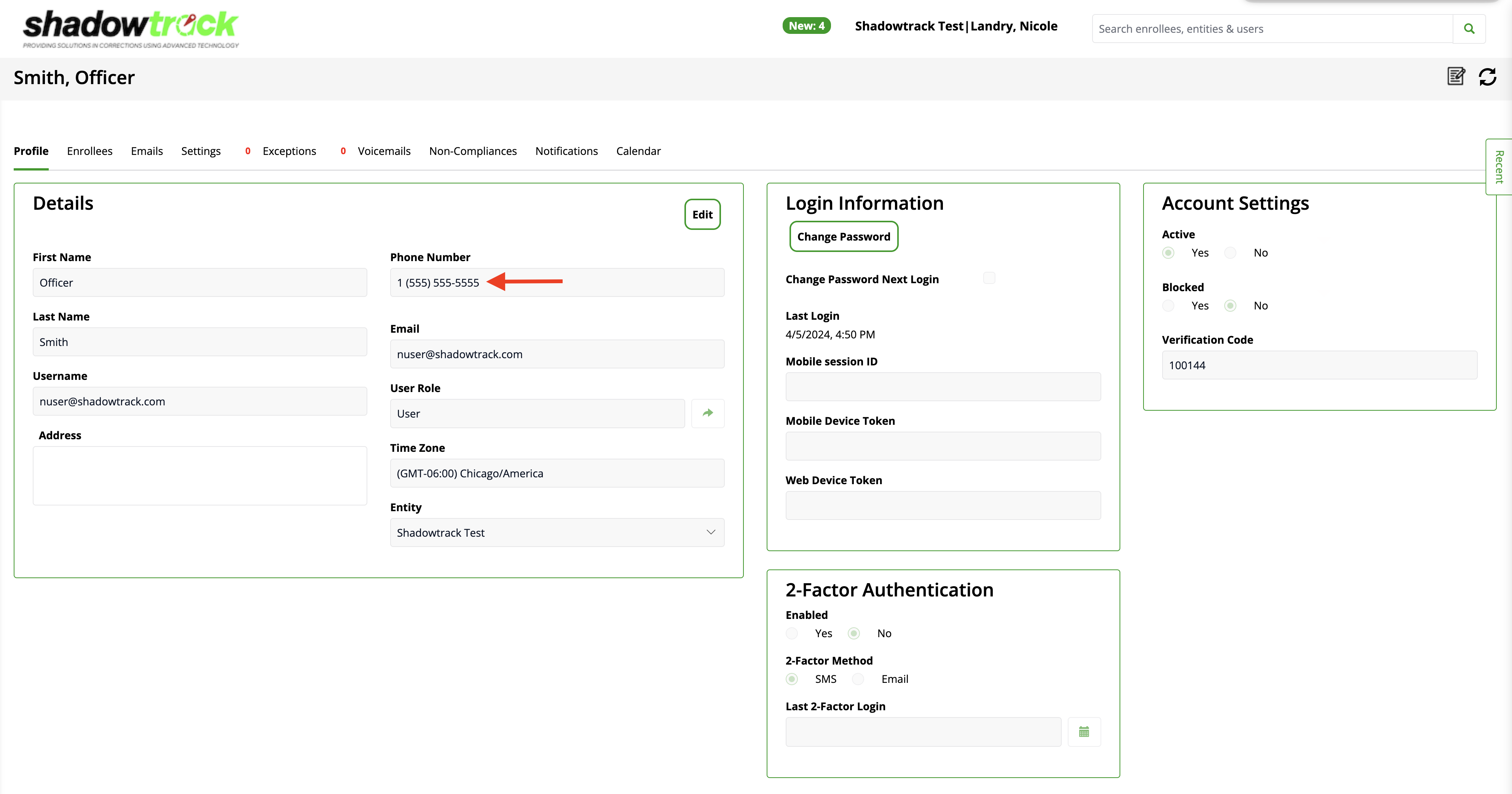Viewport: 1512px width, 794px height.
Task: Select No for the Active setting
Action: click(1230, 253)
